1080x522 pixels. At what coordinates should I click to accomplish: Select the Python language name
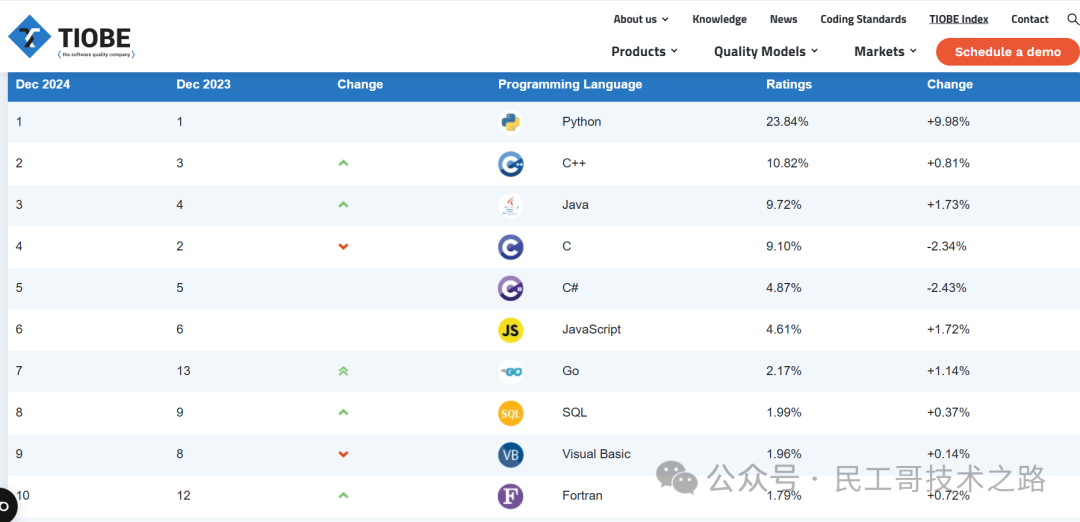pos(581,122)
